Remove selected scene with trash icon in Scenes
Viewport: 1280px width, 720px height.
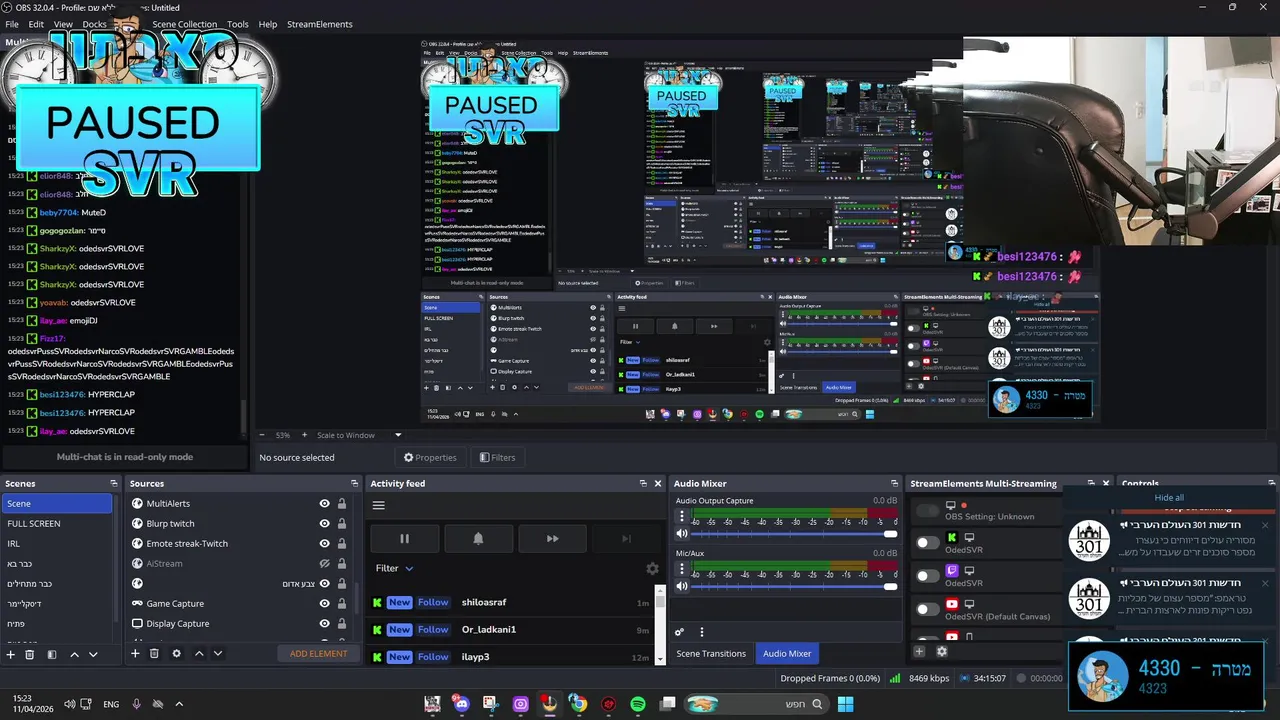point(30,654)
